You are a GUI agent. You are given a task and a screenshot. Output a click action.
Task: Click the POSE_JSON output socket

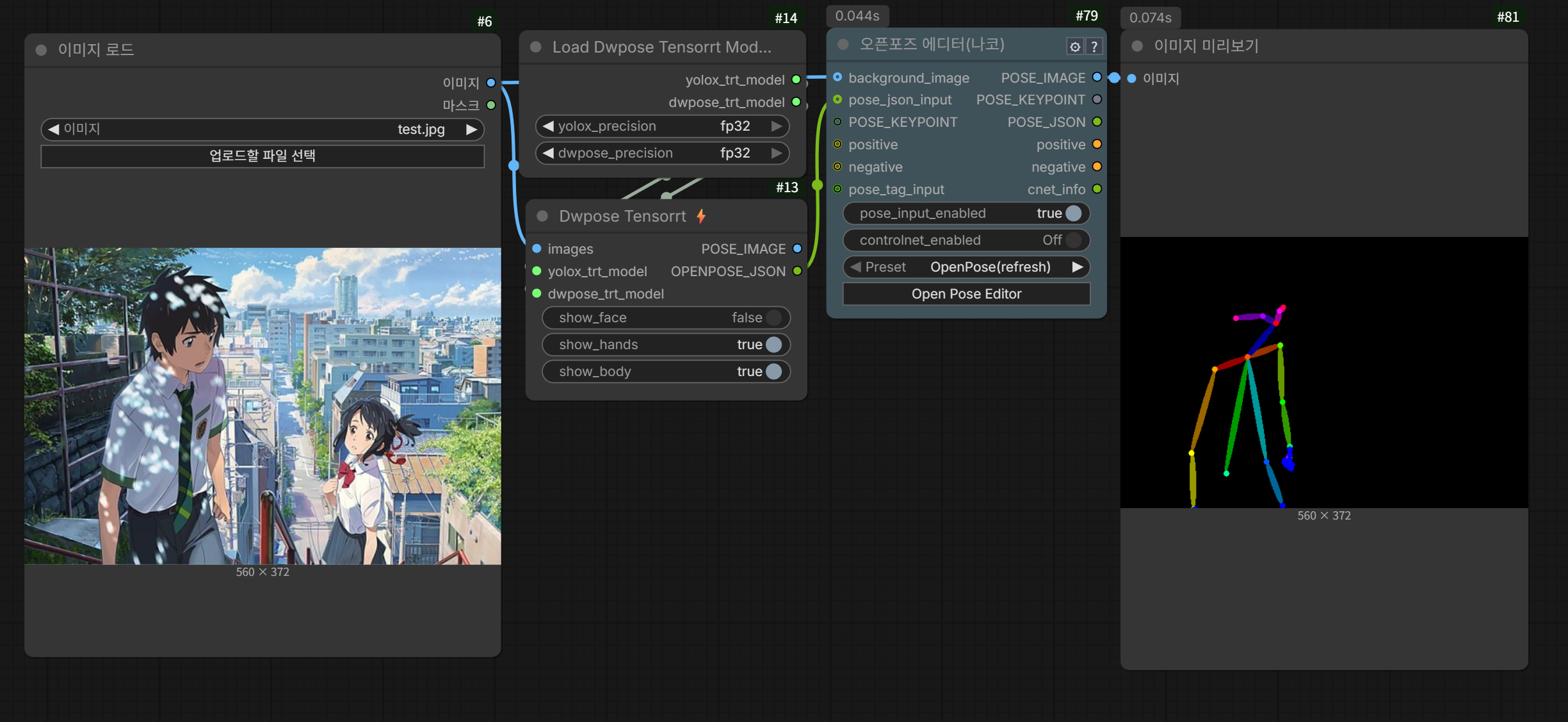tap(1097, 122)
